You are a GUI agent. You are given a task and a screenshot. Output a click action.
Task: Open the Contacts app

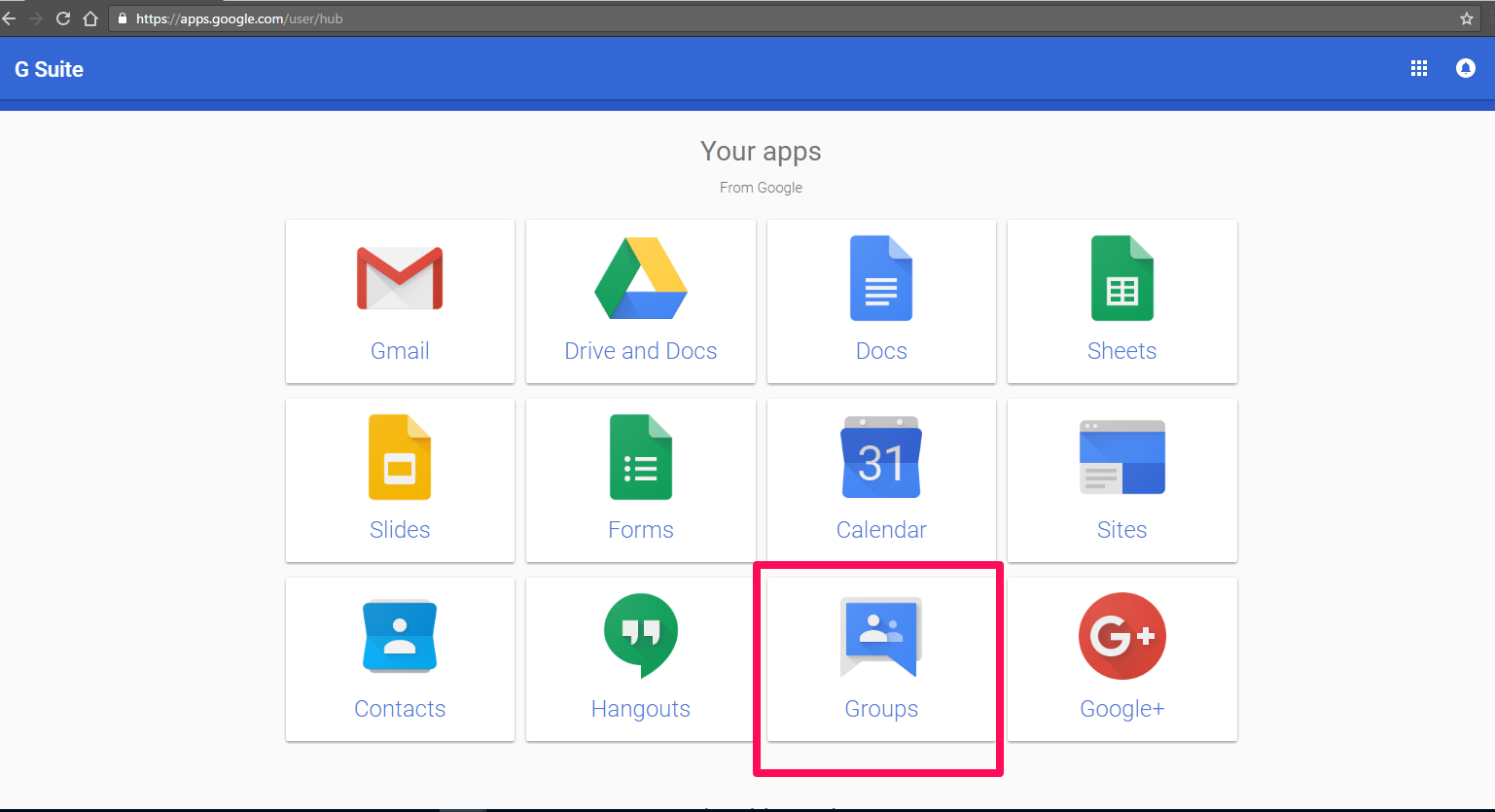[400, 659]
